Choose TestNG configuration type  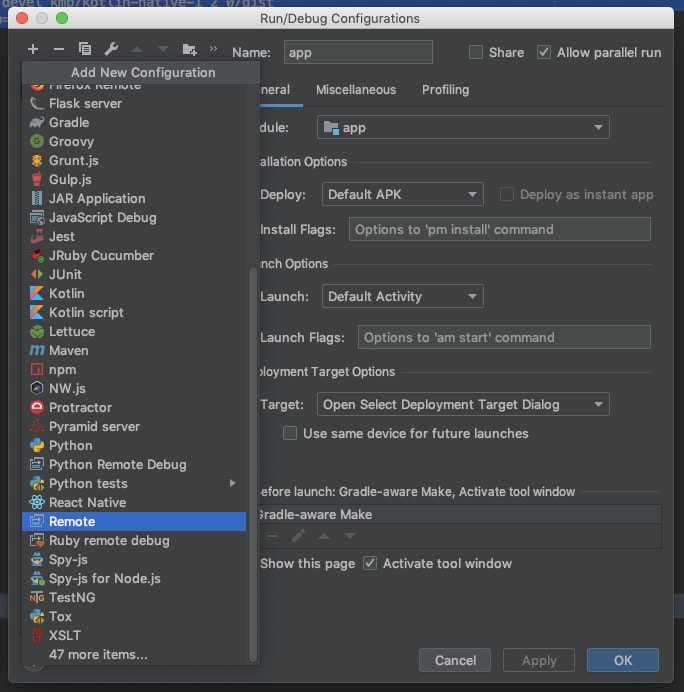134,598
